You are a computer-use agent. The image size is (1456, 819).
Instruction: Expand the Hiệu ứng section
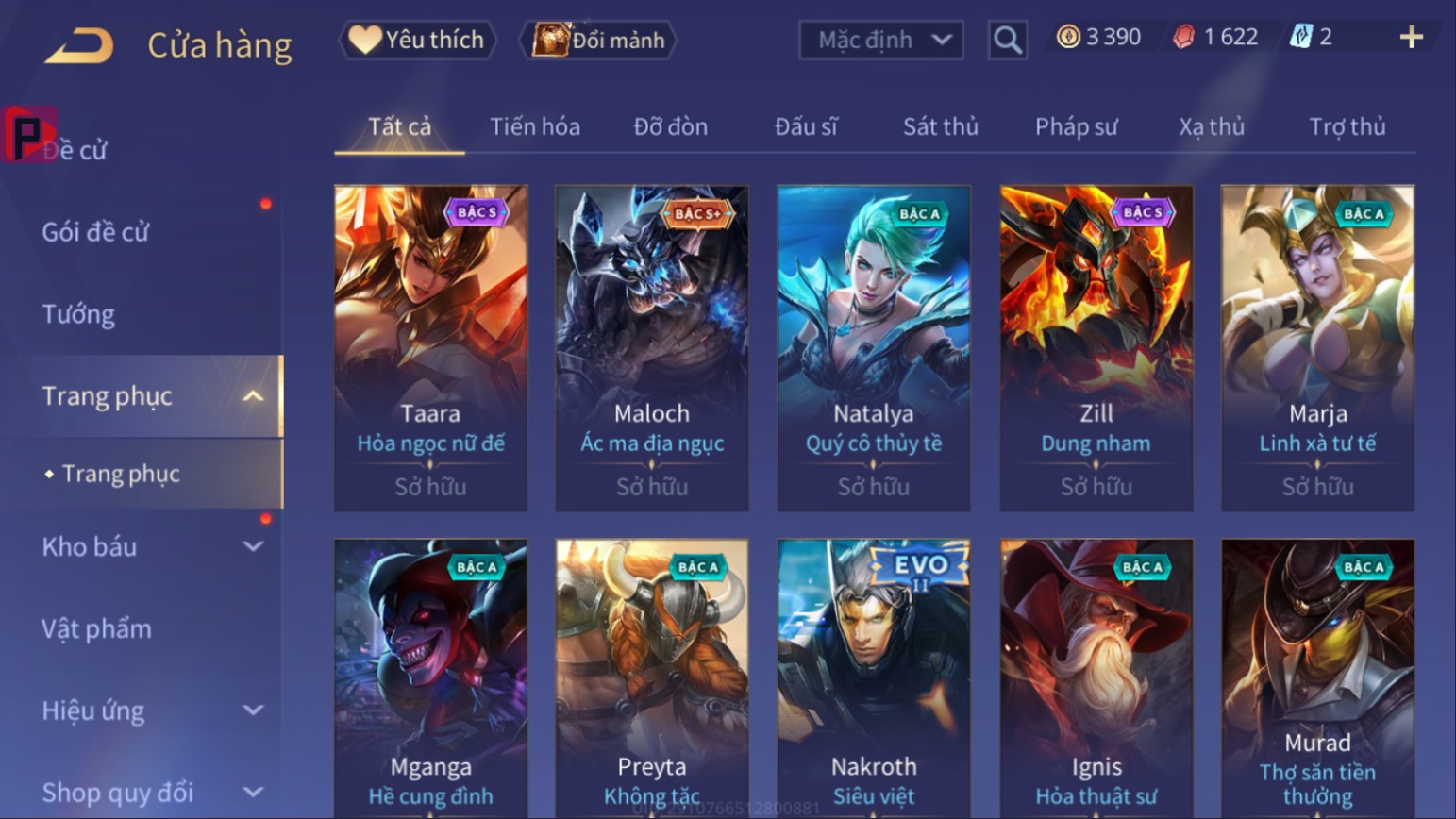pos(253,710)
